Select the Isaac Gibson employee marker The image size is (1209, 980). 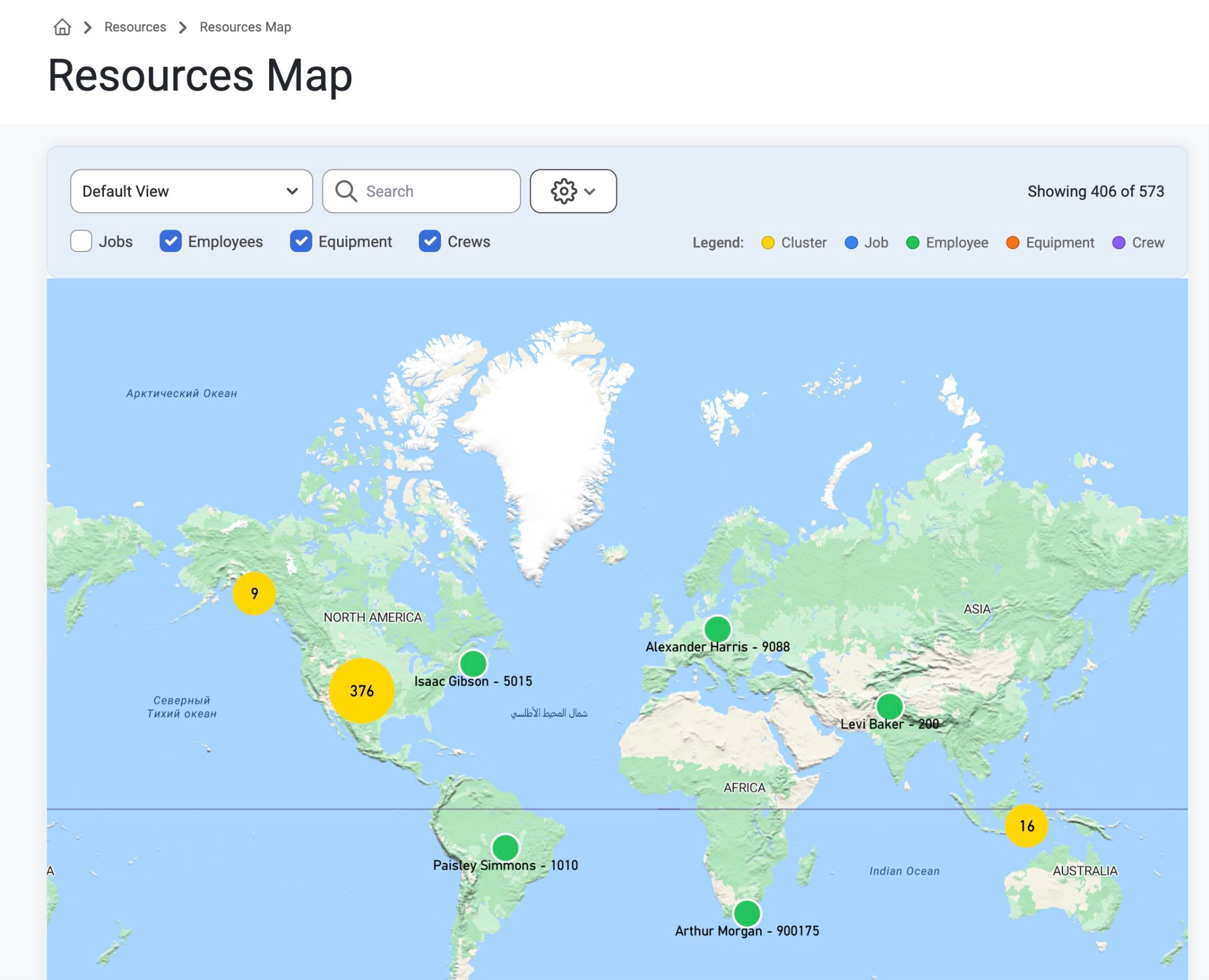[473, 664]
